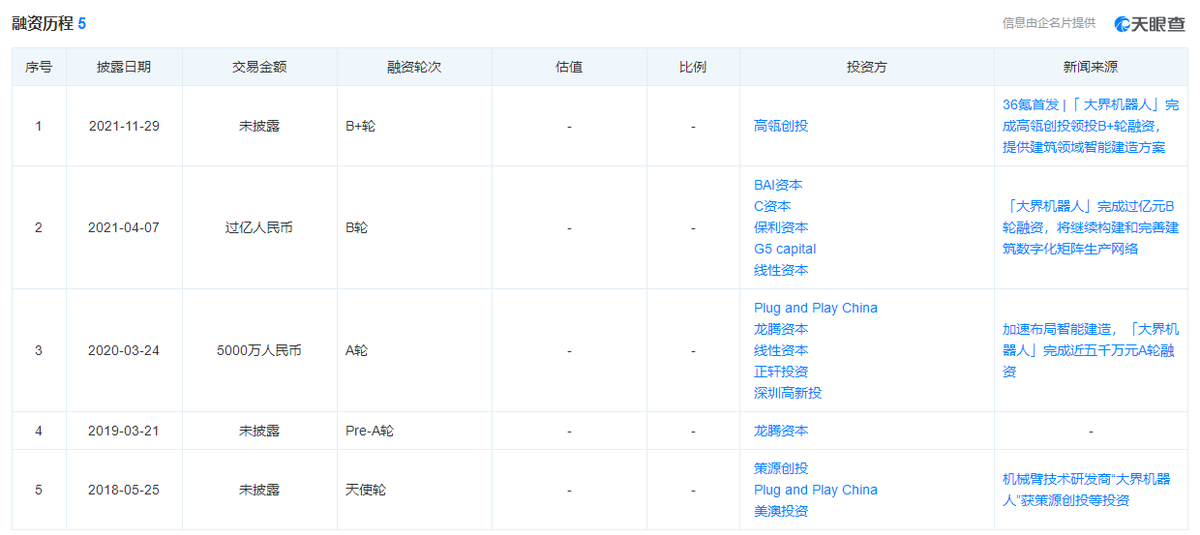Click 未披露 amount in the 2018-05-25 row
Viewport: 1200px width, 535px height.
(x=259, y=490)
